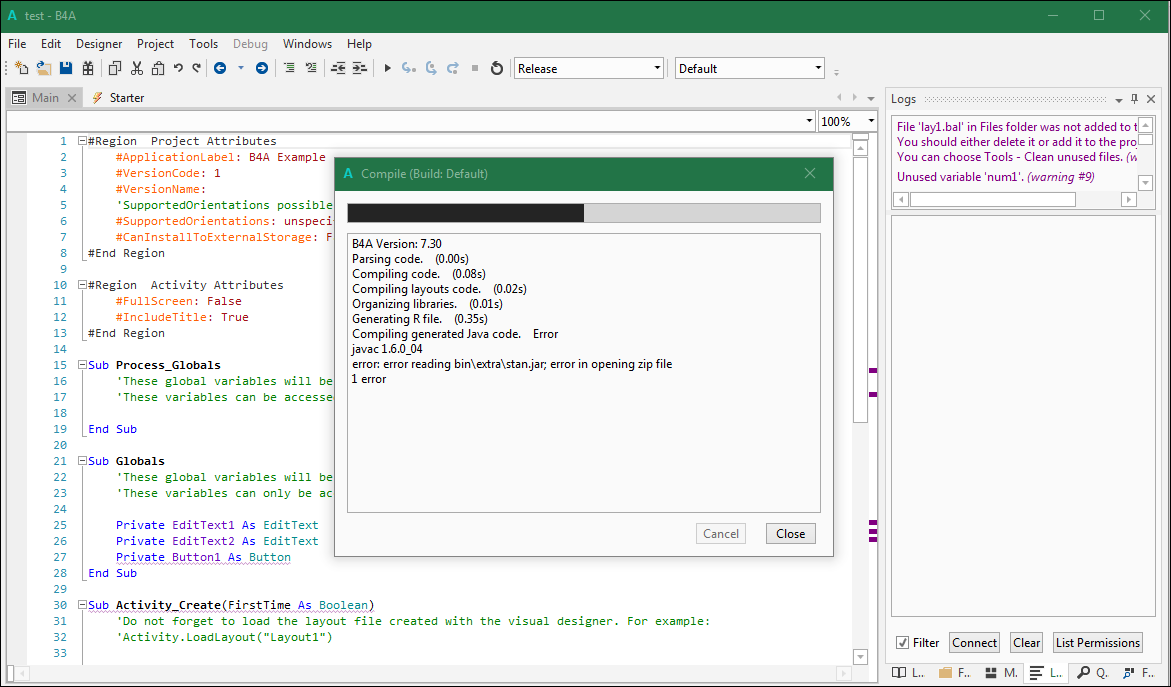Click the Restart circular arrow icon
The width and height of the screenshot is (1171, 687).
click(496, 68)
